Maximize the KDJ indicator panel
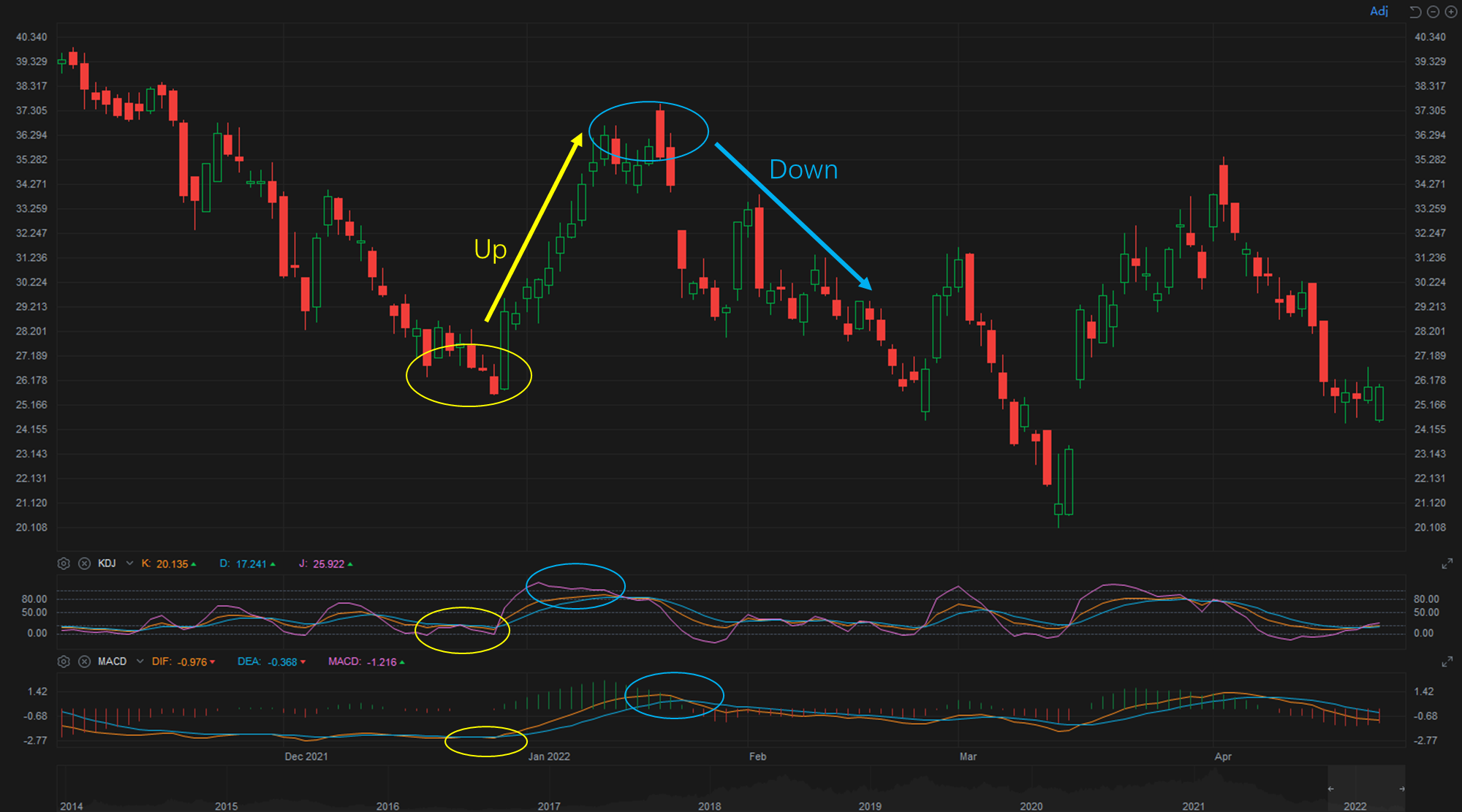This screenshot has width=1462, height=812. (x=1447, y=564)
